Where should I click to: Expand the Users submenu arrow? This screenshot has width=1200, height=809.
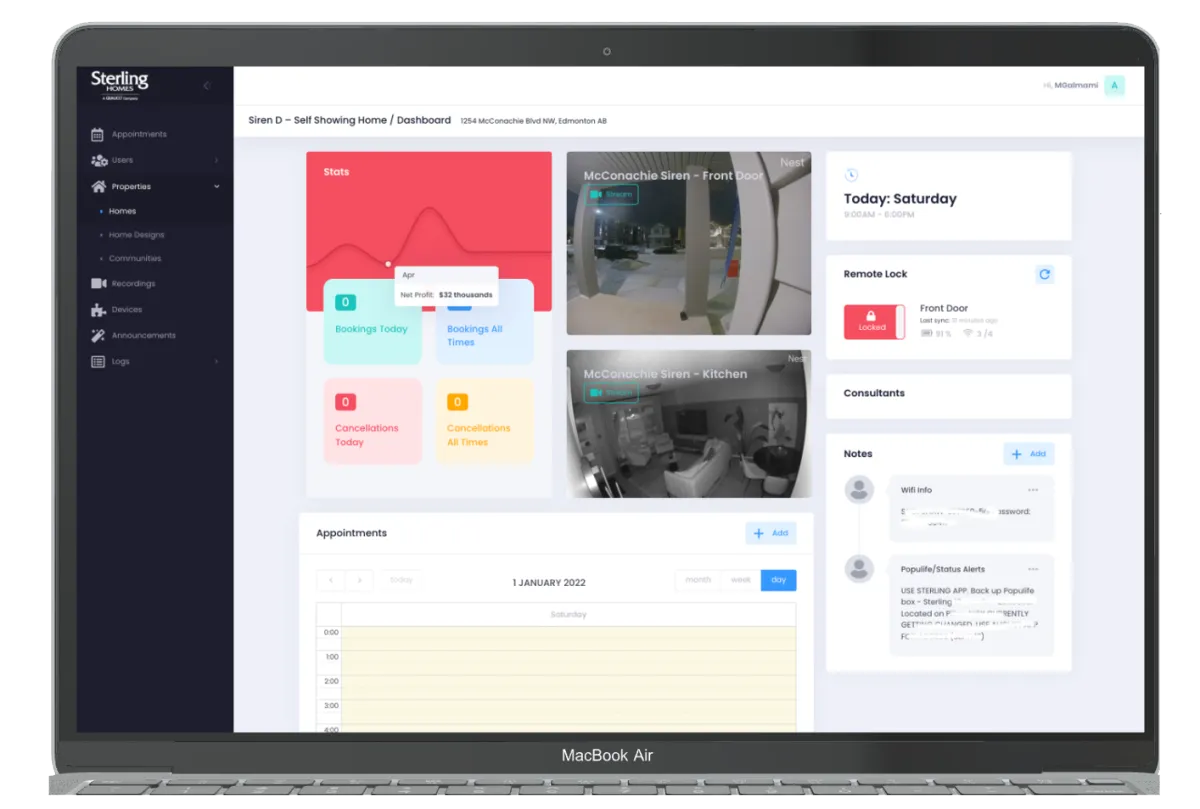tap(216, 160)
